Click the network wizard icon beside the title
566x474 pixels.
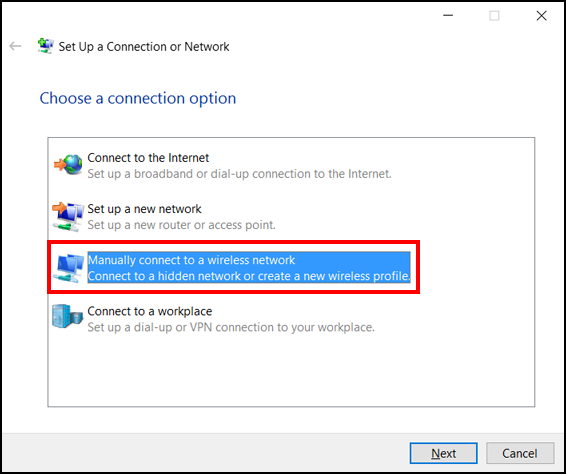point(46,46)
